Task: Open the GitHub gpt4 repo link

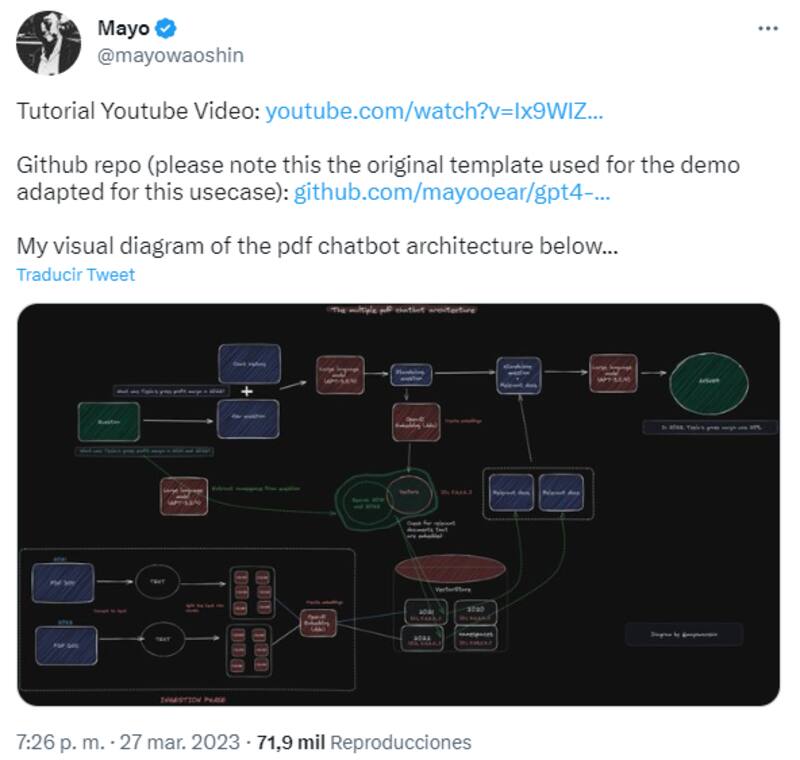Action: (452, 192)
